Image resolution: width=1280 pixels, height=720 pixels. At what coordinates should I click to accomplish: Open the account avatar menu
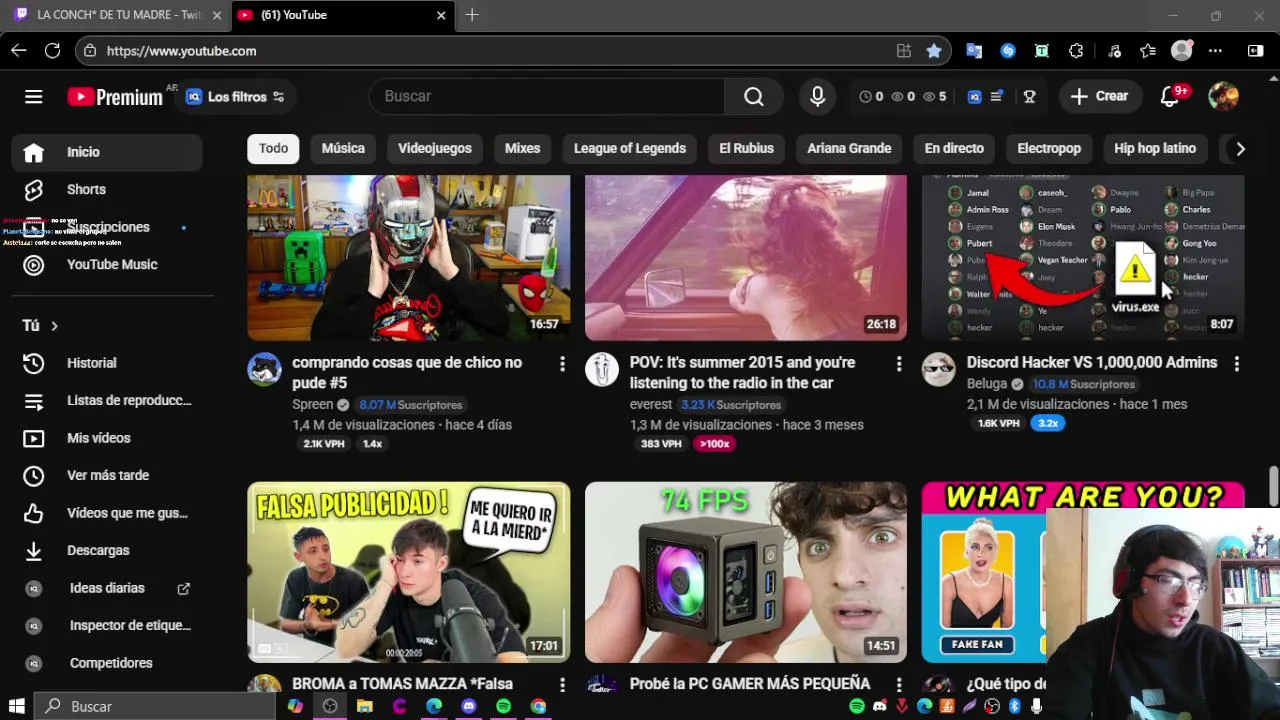(1224, 96)
